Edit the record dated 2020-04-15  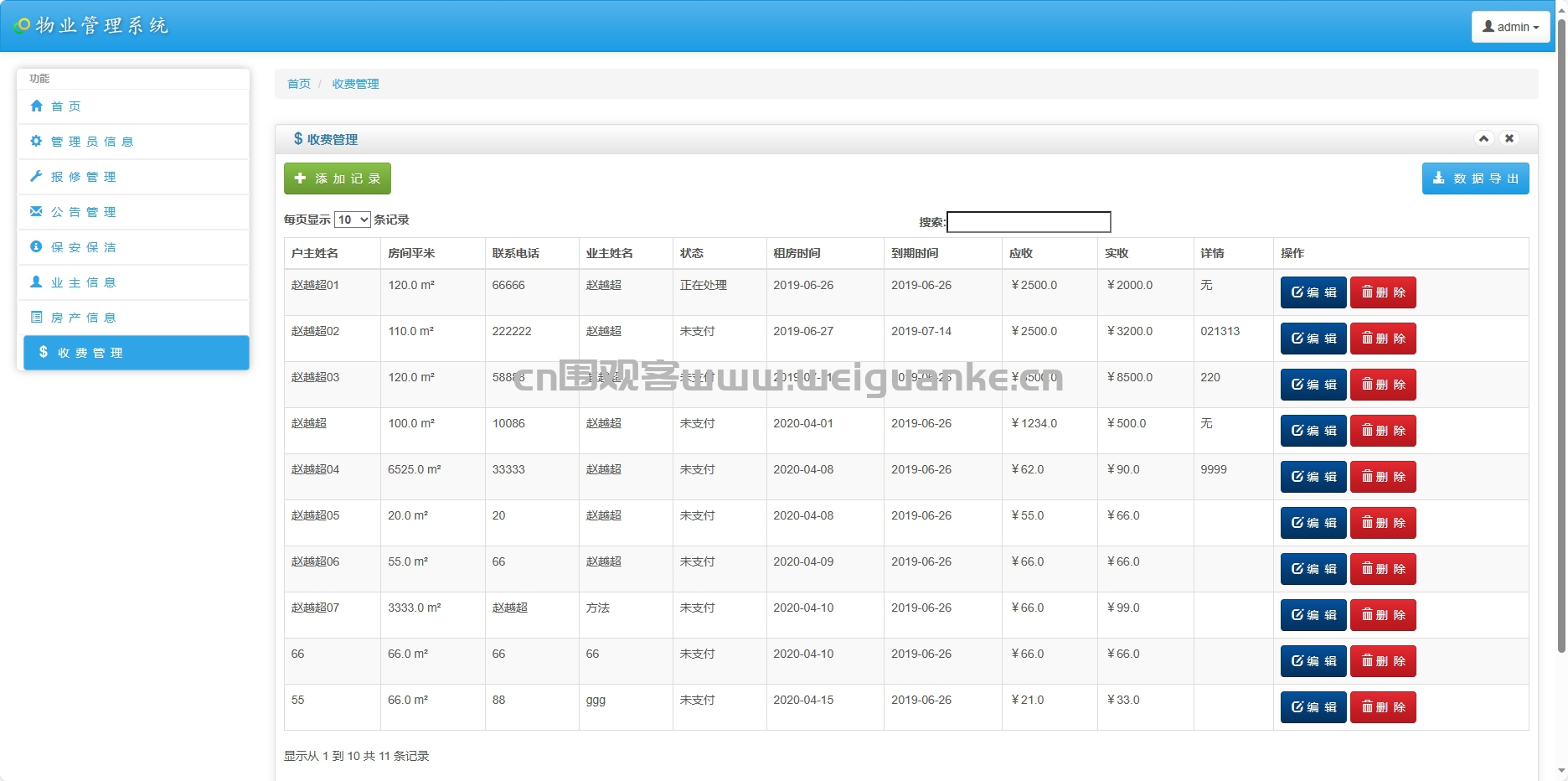point(1313,707)
